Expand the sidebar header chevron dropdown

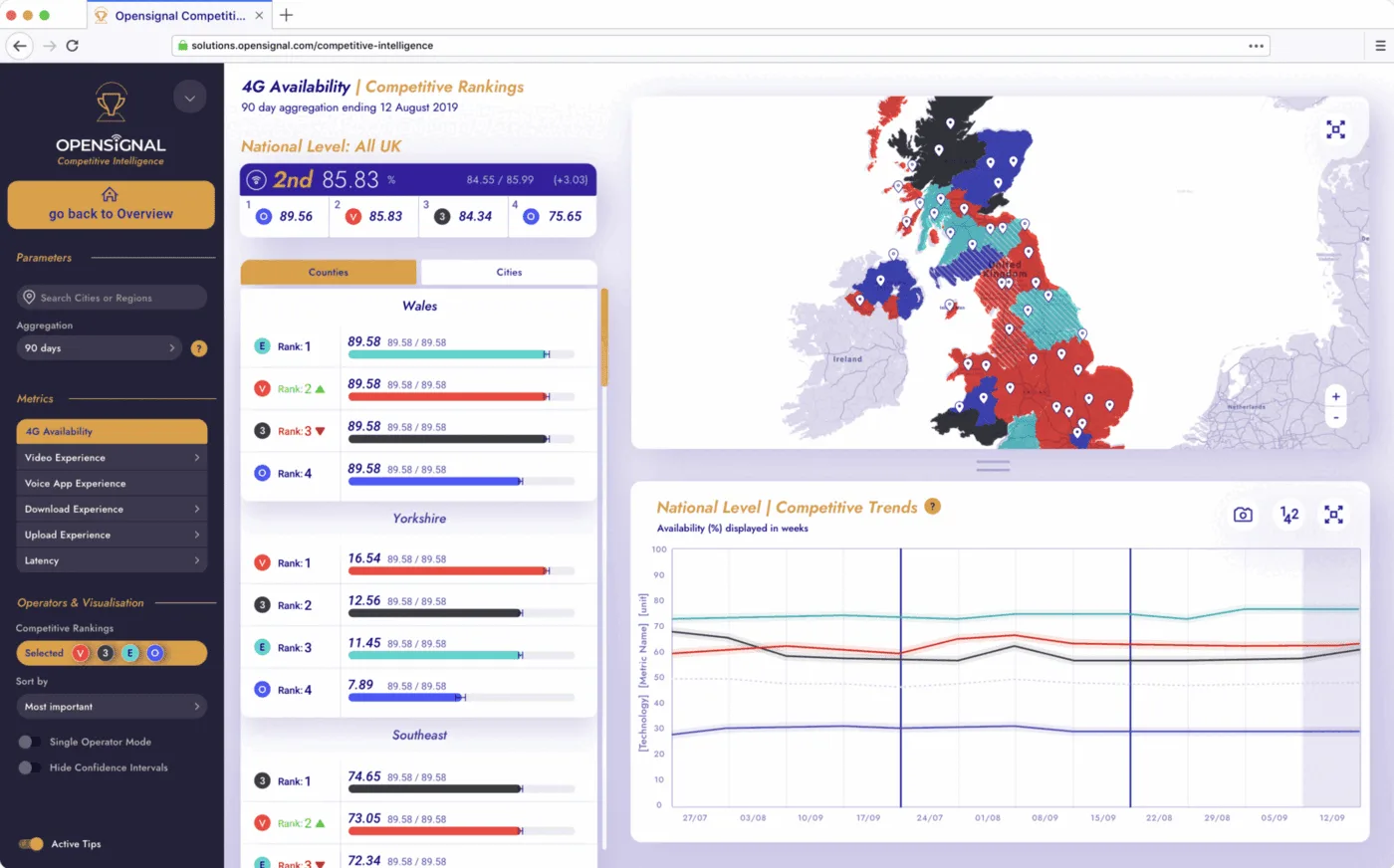[189, 98]
